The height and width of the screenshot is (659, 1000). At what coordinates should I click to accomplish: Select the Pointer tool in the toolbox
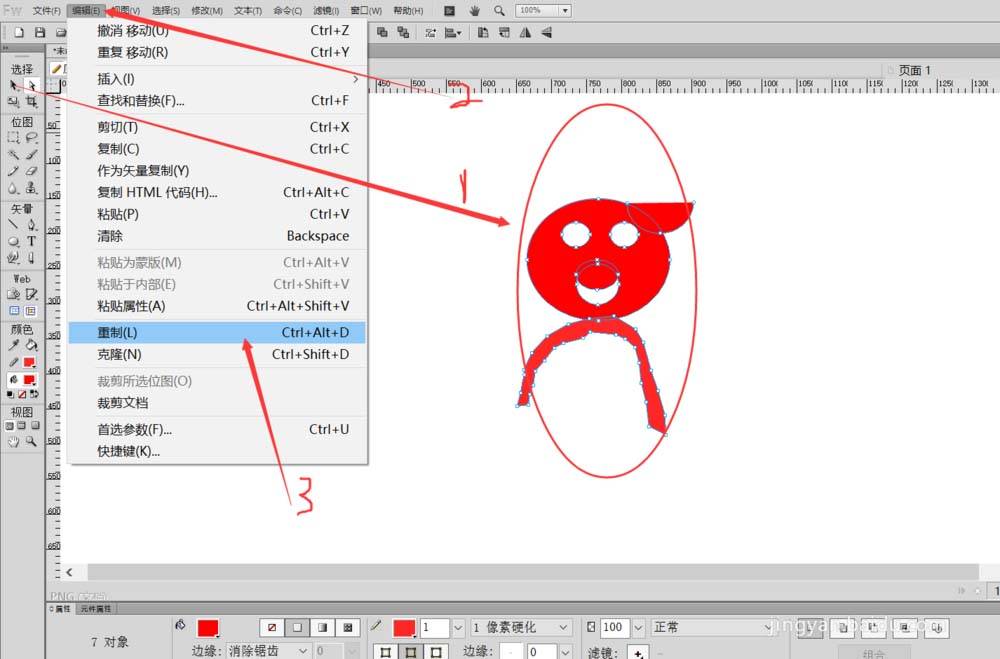[14, 86]
